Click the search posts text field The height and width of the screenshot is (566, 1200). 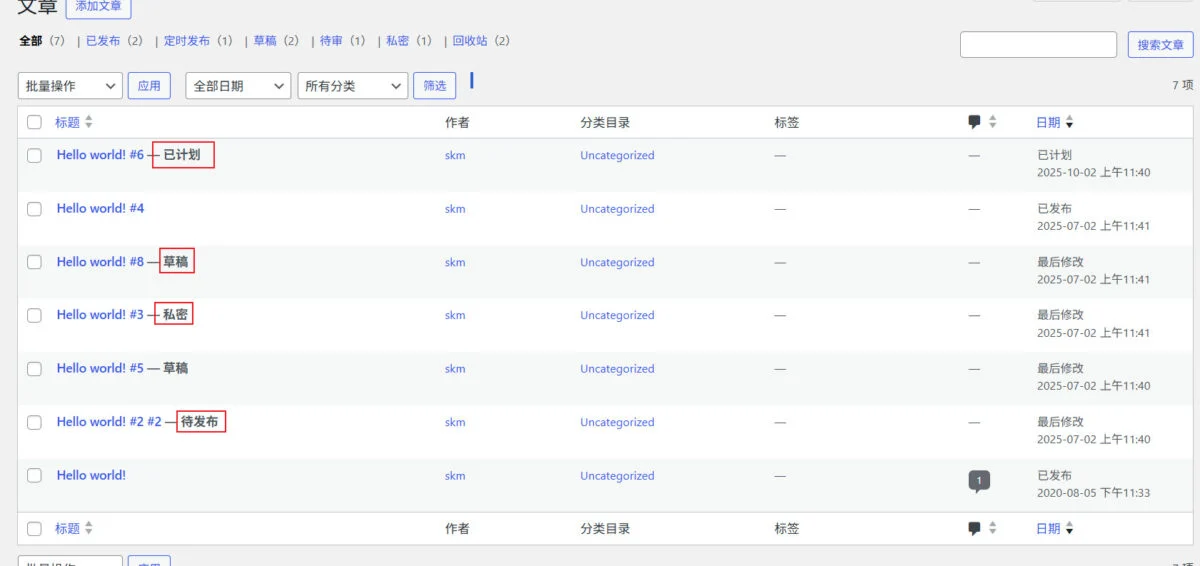point(1038,45)
